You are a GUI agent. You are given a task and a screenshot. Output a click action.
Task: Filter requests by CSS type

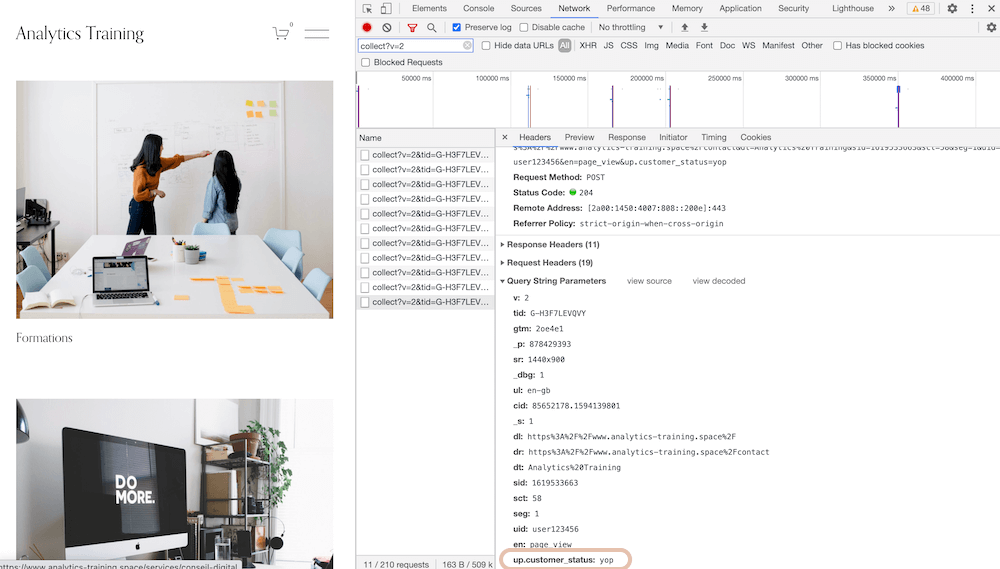(629, 45)
